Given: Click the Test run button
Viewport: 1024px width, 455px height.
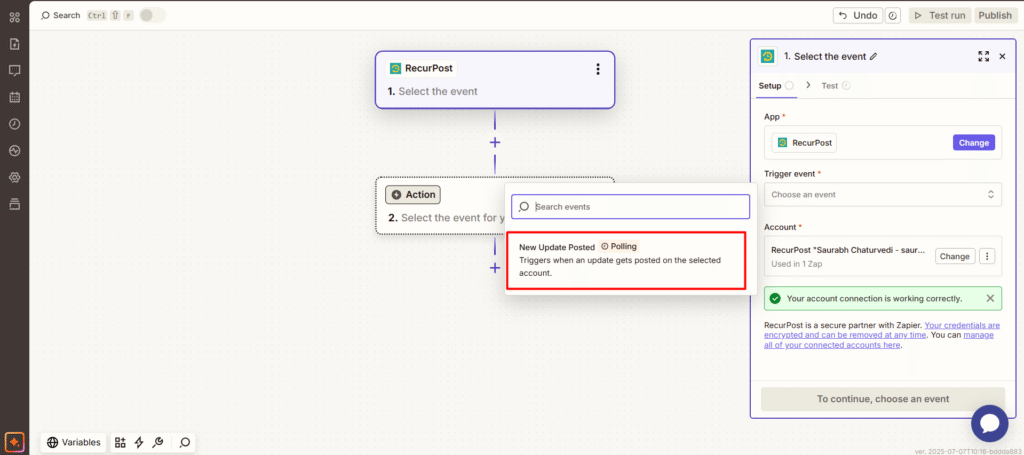Looking at the screenshot, I should [x=940, y=15].
